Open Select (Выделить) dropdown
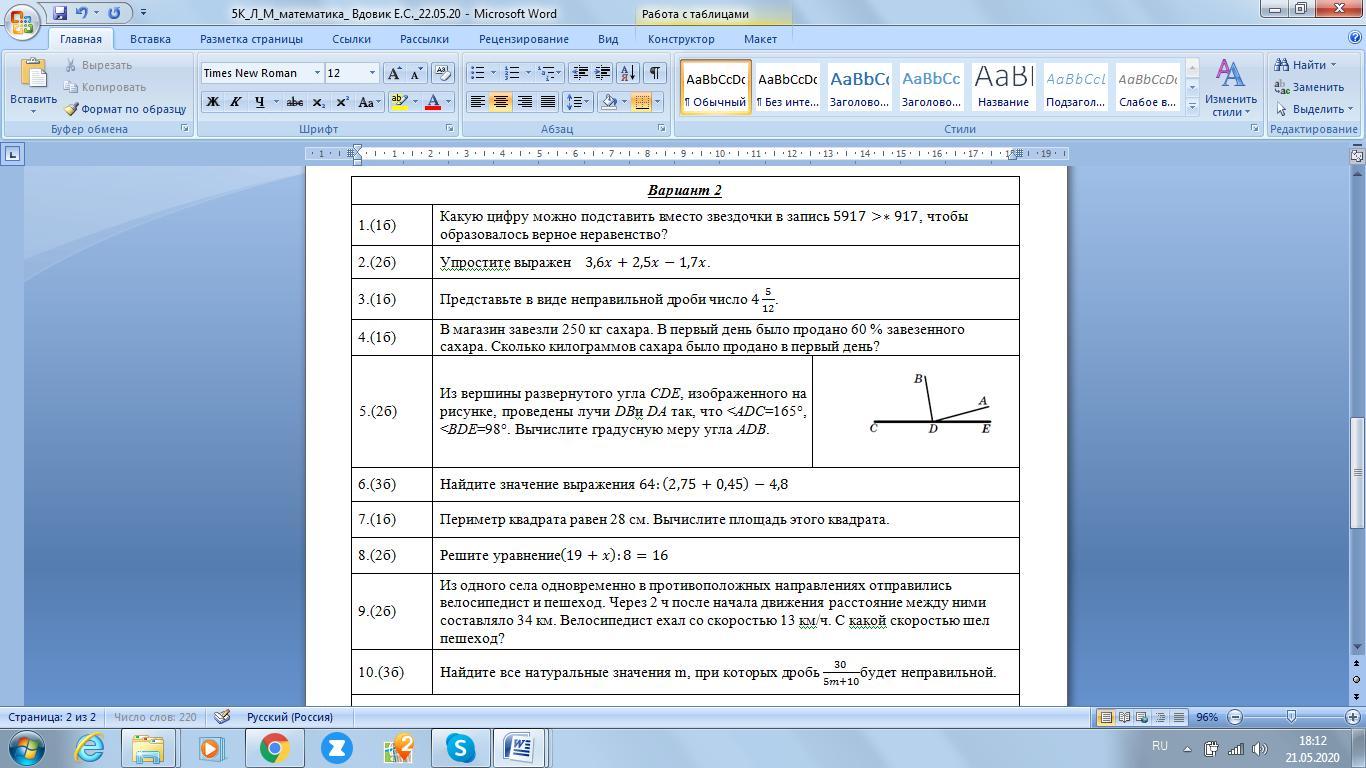Image resolution: width=1366 pixels, height=768 pixels. 1314,109
